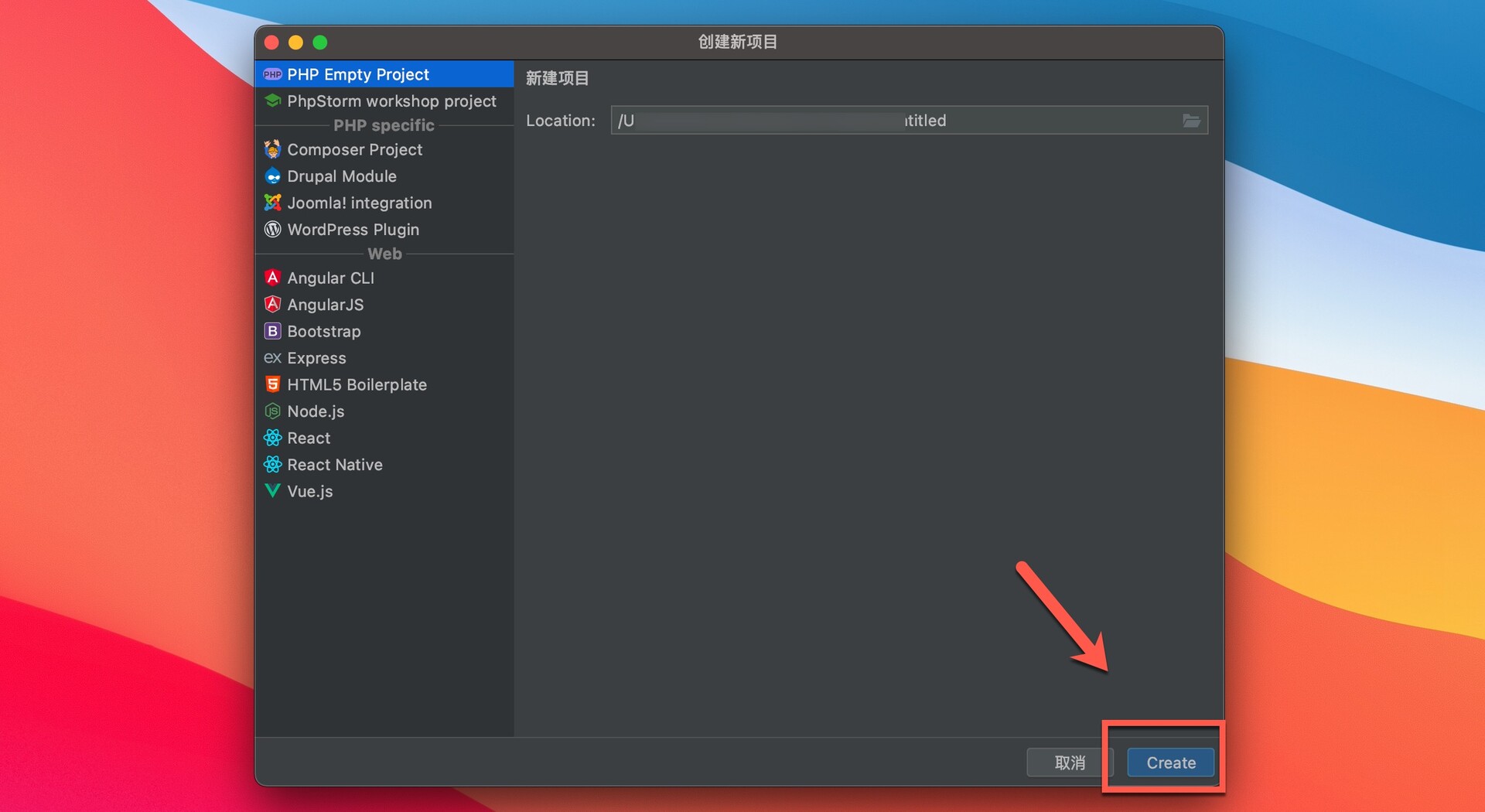Close the dialog with red button
Screen dimensions: 1485x812
tap(271, 43)
